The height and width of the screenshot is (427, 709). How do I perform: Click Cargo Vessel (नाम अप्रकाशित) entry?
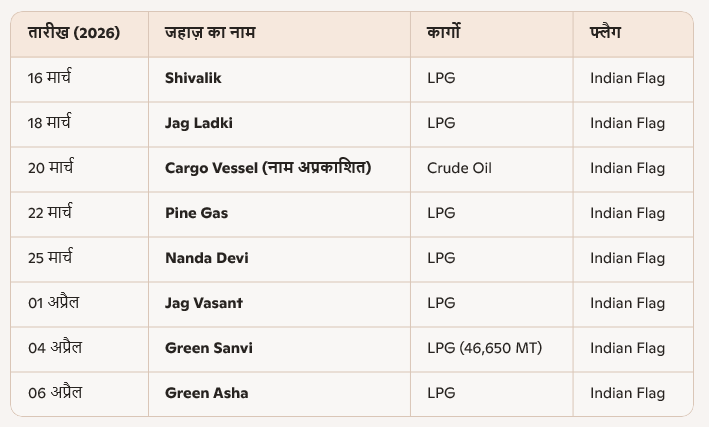pyautogui.click(x=268, y=168)
